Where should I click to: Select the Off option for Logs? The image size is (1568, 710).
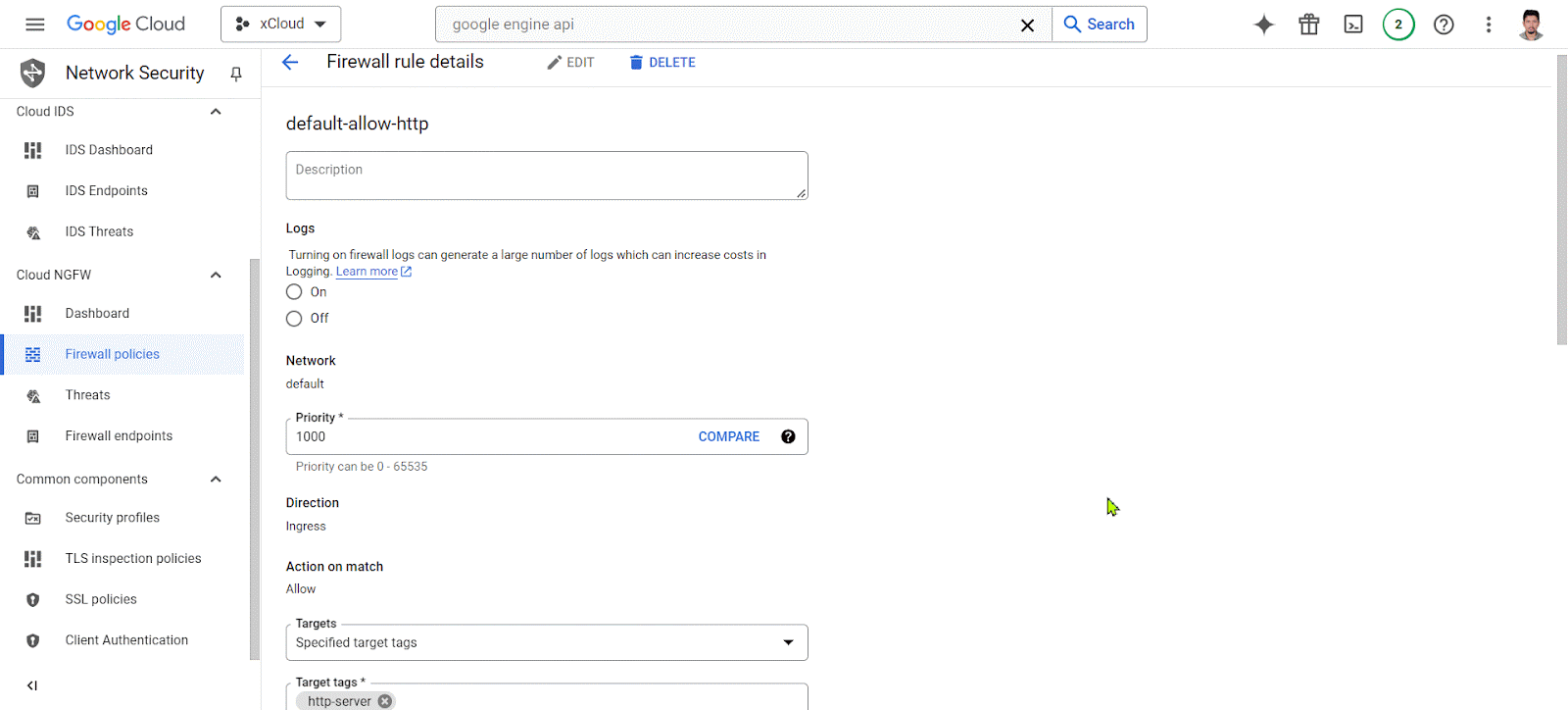coord(293,318)
